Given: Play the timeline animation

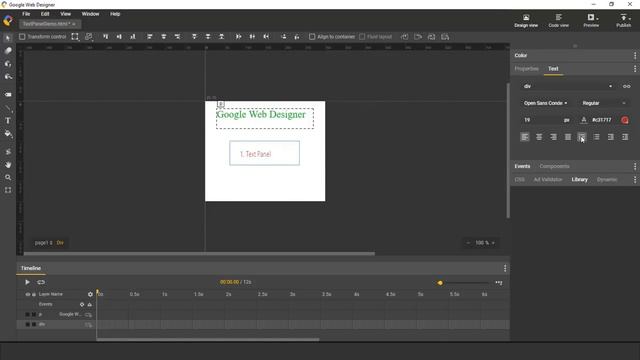Looking at the screenshot, I should coord(27,282).
